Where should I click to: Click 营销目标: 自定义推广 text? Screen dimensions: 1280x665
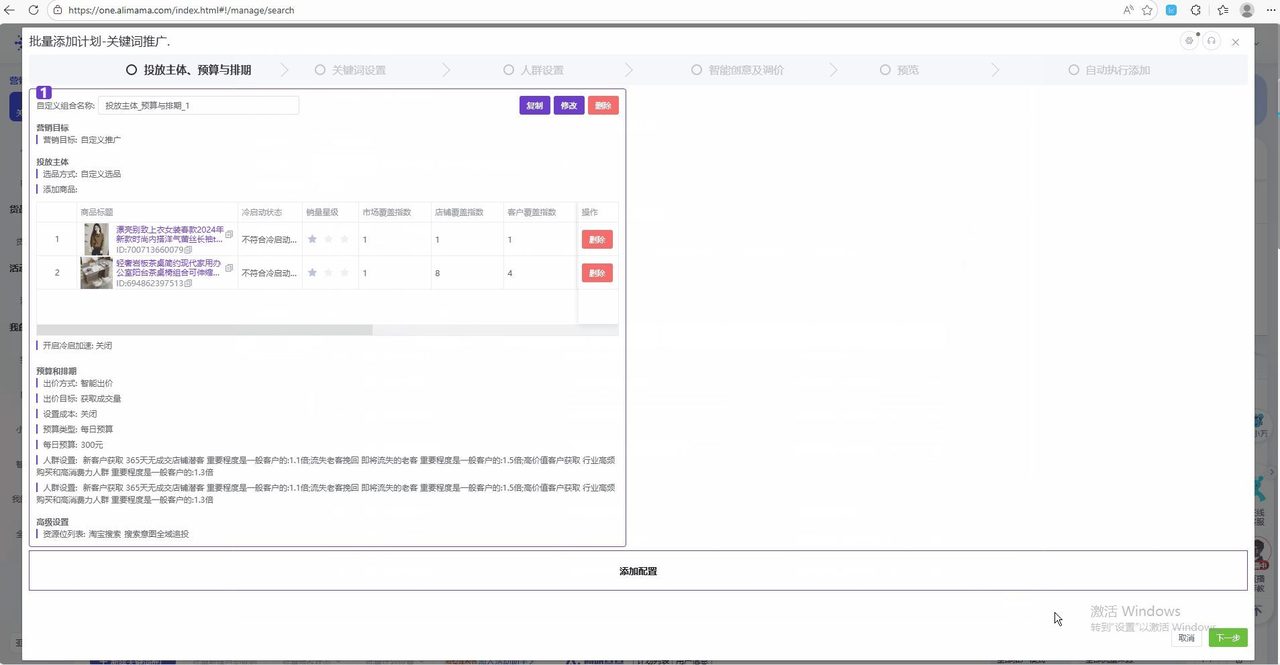(82, 140)
